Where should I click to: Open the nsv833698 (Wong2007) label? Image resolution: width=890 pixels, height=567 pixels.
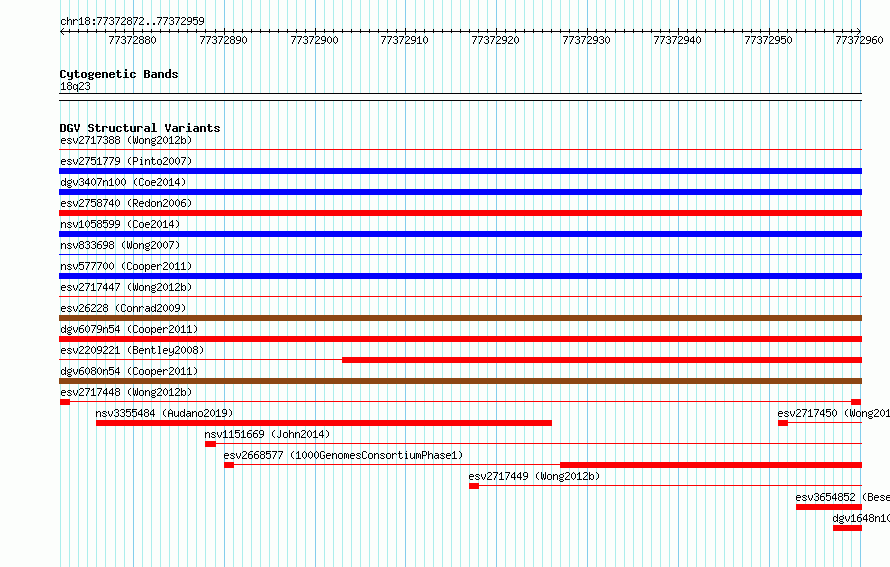(x=120, y=245)
